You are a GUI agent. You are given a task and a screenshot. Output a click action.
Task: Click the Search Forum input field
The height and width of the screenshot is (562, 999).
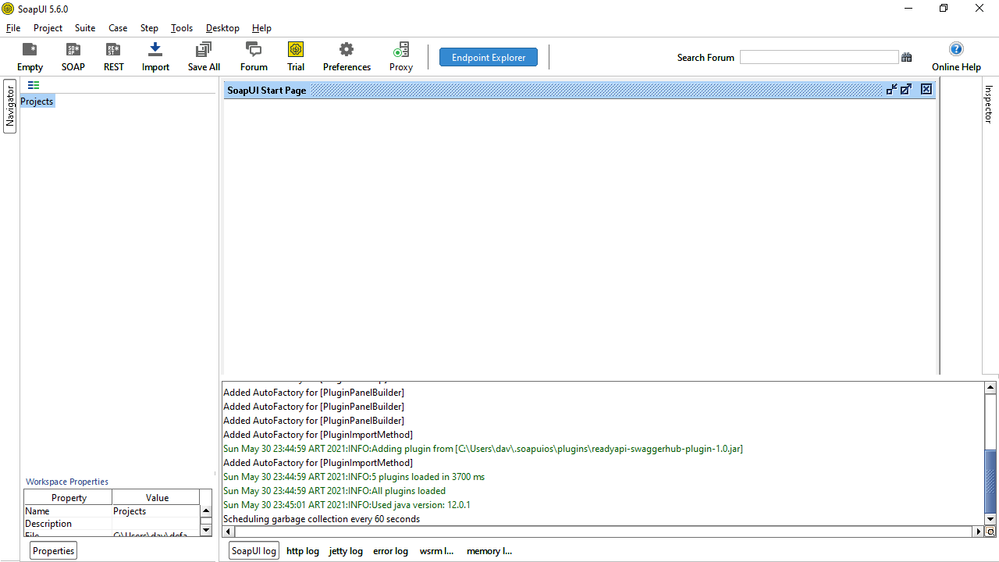pyautogui.click(x=818, y=58)
